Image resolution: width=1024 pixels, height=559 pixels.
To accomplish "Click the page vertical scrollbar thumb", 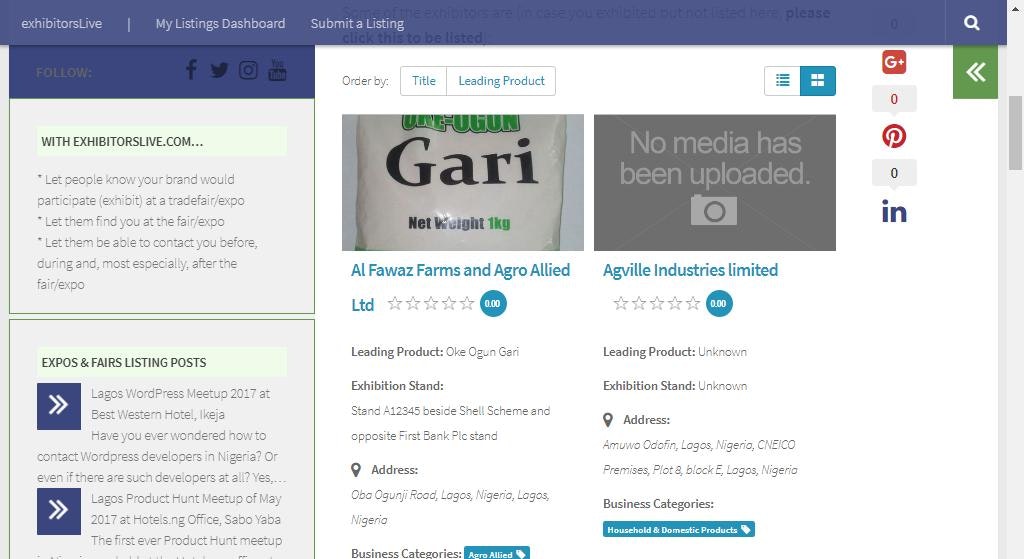I will 1015,133.
